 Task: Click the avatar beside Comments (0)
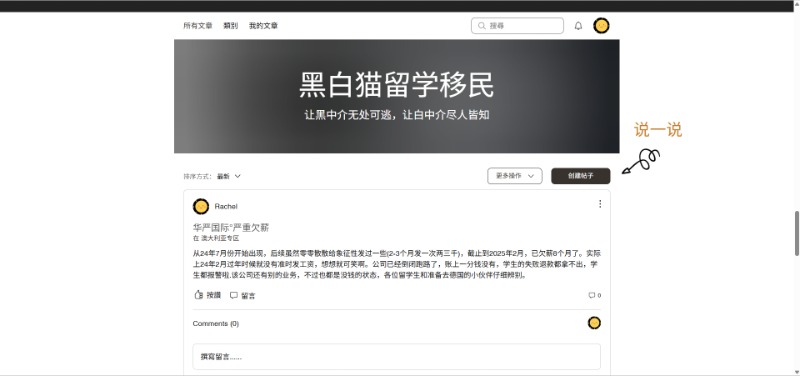[x=594, y=323]
